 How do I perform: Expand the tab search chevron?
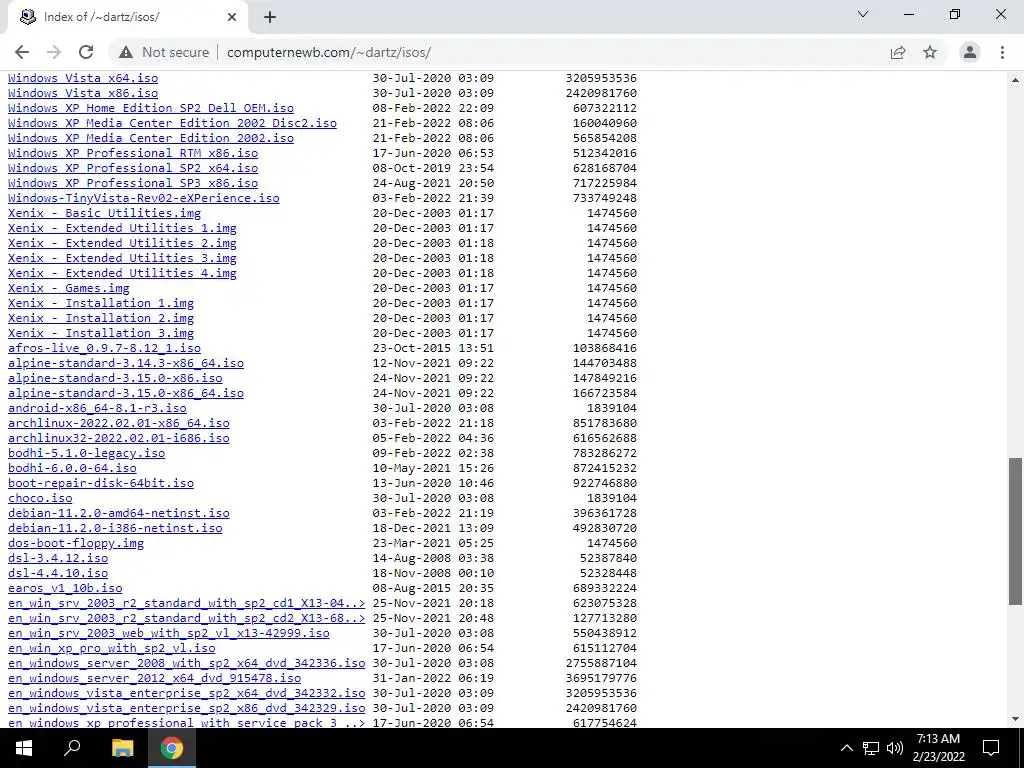coord(863,14)
